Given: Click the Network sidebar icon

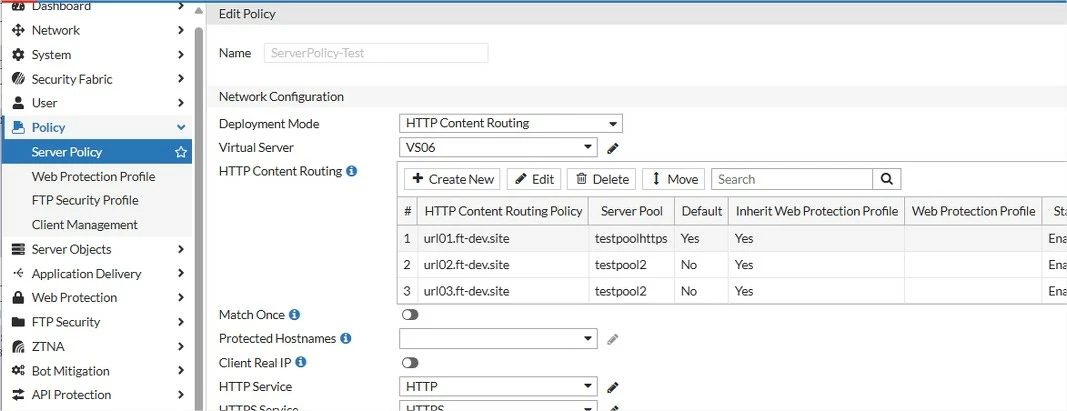Looking at the screenshot, I should pyautogui.click(x=18, y=31).
